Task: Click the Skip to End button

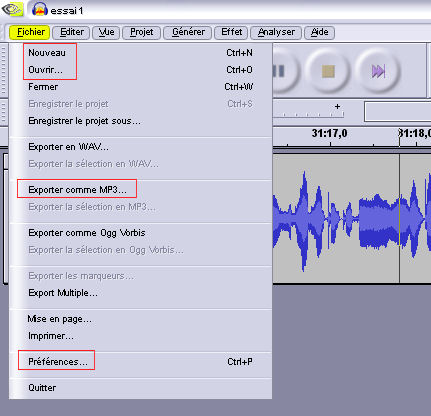Action: point(378,71)
